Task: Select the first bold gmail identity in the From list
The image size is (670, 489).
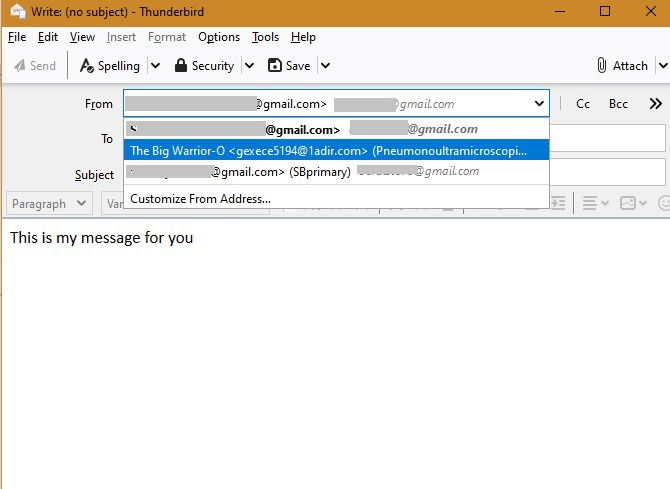Action: click(x=336, y=129)
